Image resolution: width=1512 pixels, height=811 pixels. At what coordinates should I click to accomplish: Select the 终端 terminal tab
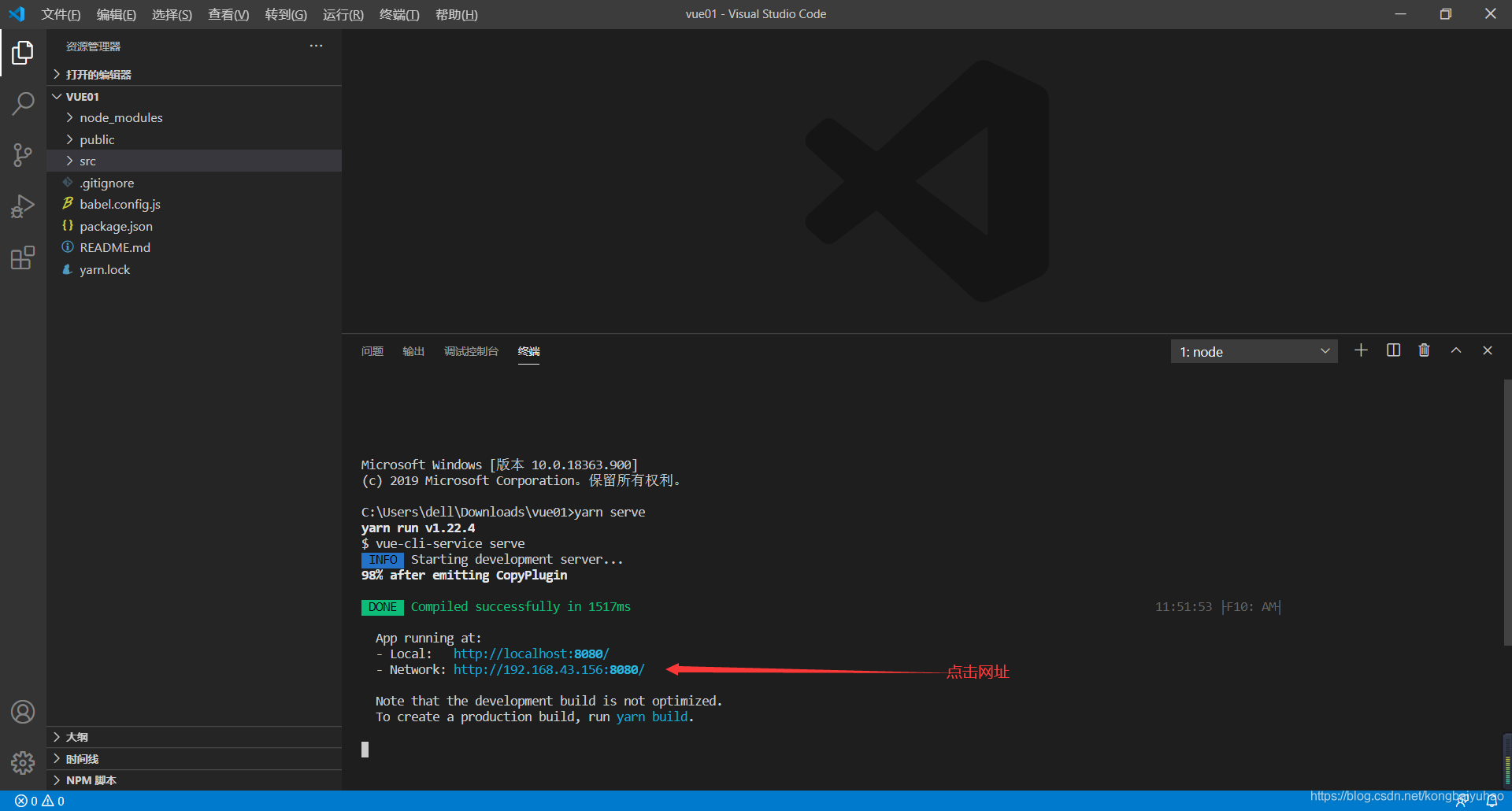click(x=529, y=351)
